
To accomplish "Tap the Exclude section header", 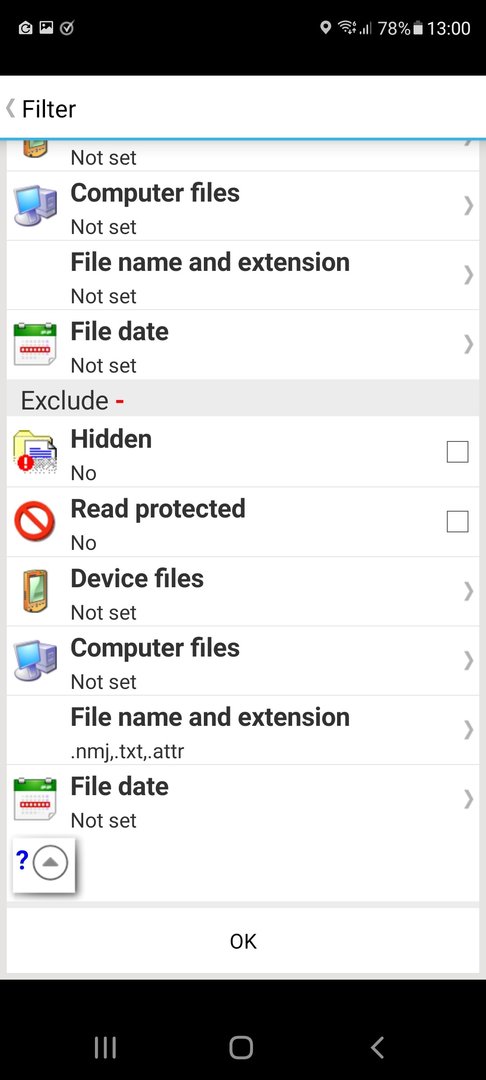I will point(243,399).
